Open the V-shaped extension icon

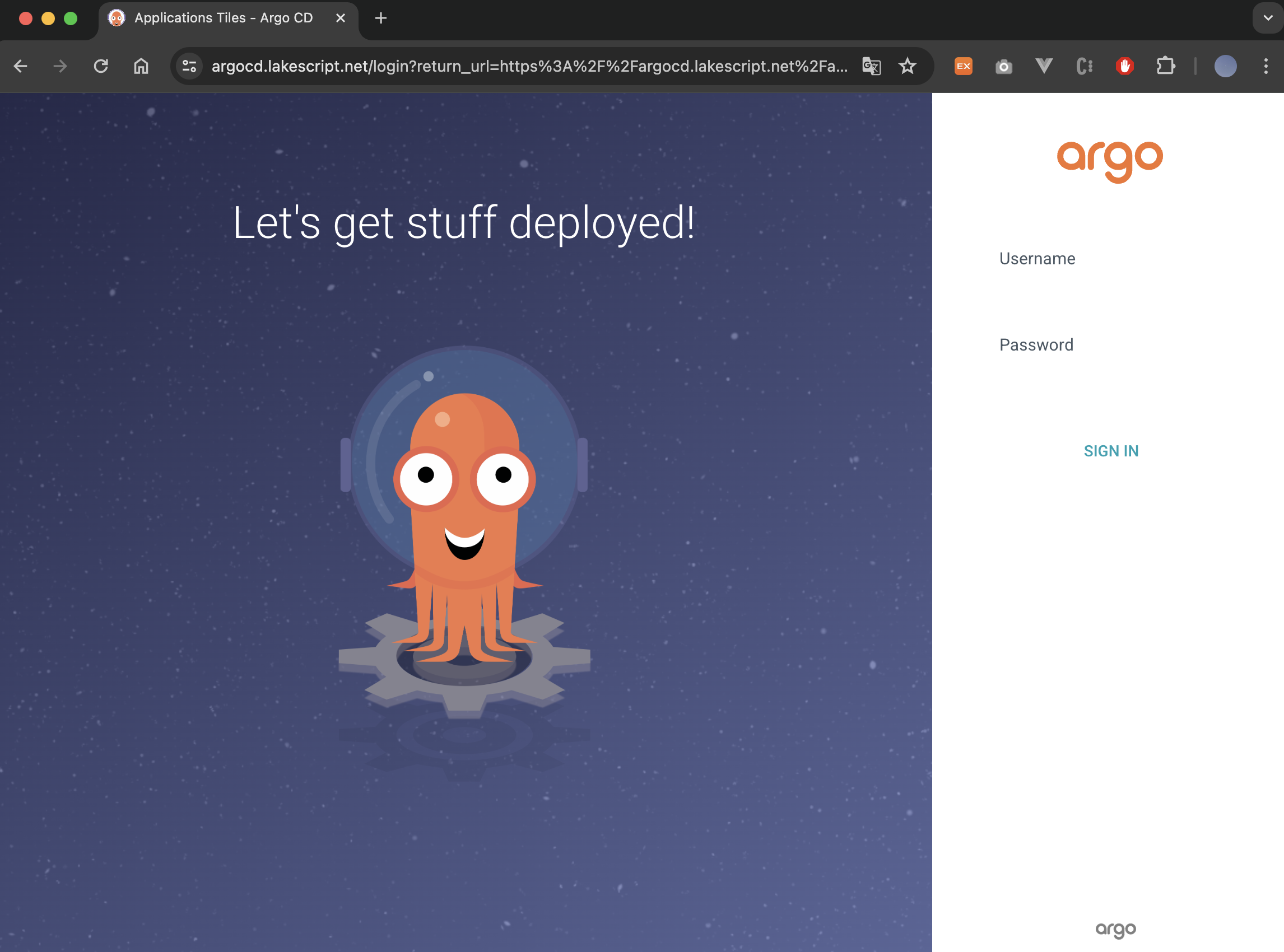[x=1044, y=66]
